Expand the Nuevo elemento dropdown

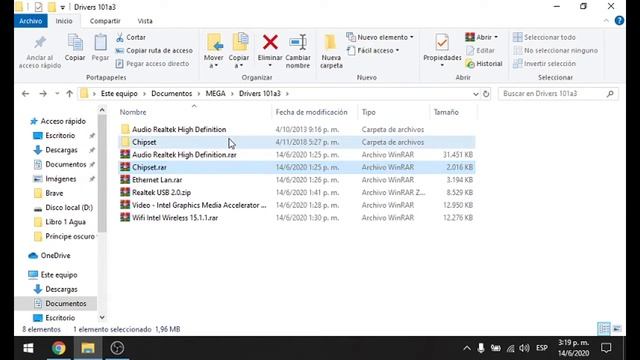click(x=380, y=37)
